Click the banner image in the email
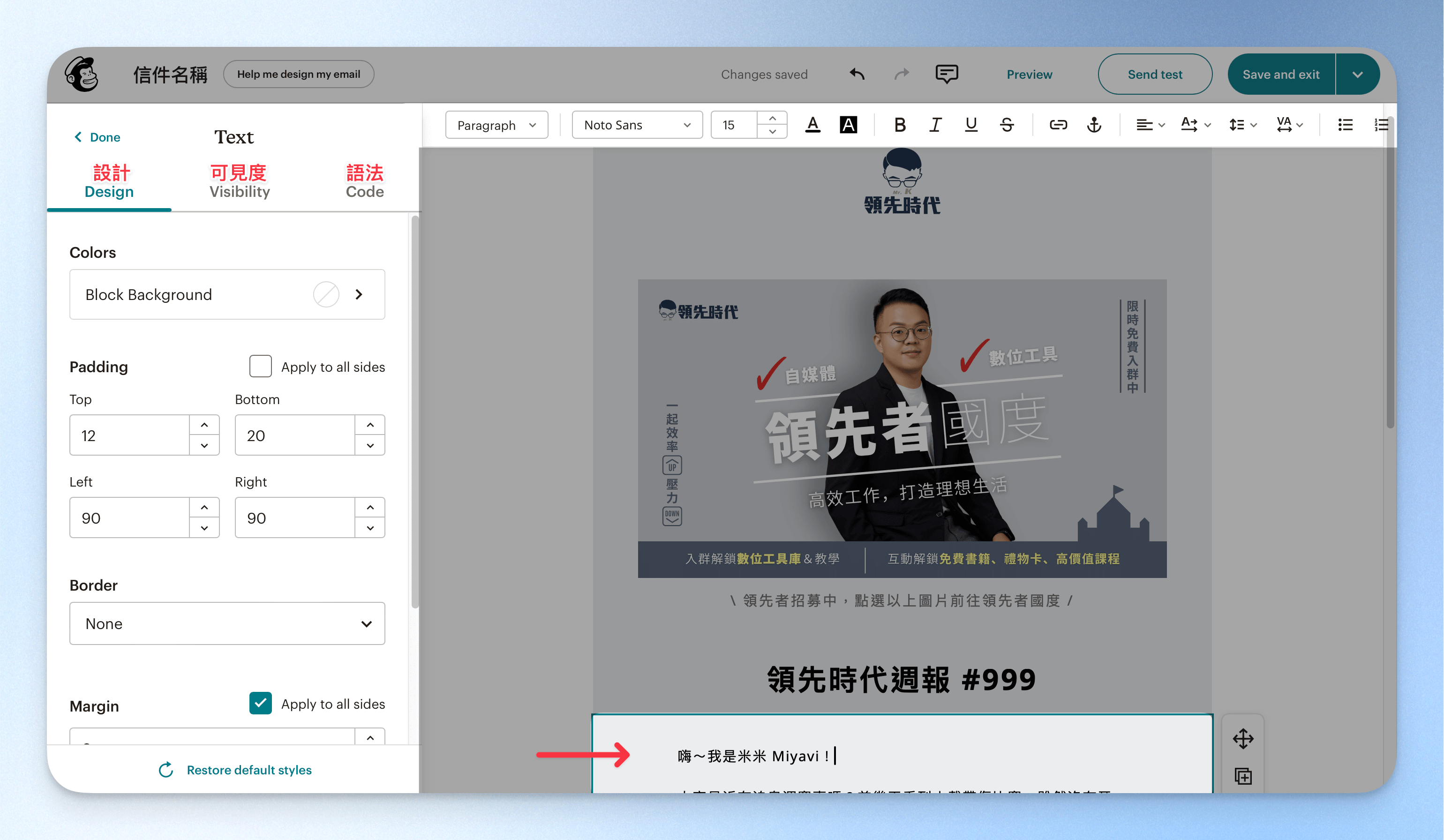Screen dimensions: 1444x840 pyautogui.click(x=902, y=428)
